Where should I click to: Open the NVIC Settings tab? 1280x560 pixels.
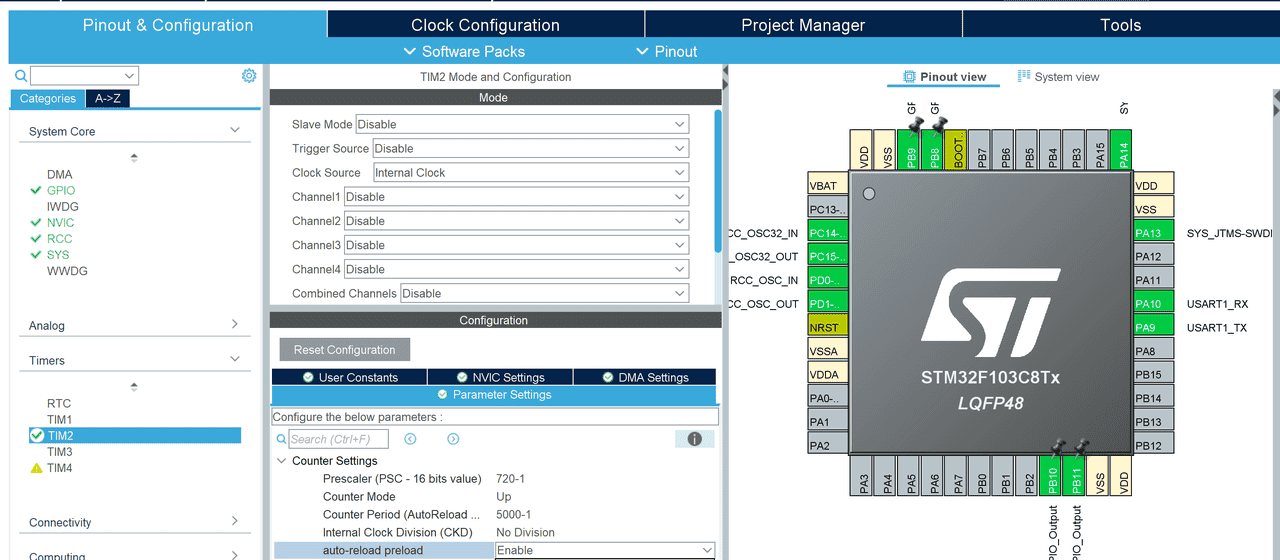[500, 377]
